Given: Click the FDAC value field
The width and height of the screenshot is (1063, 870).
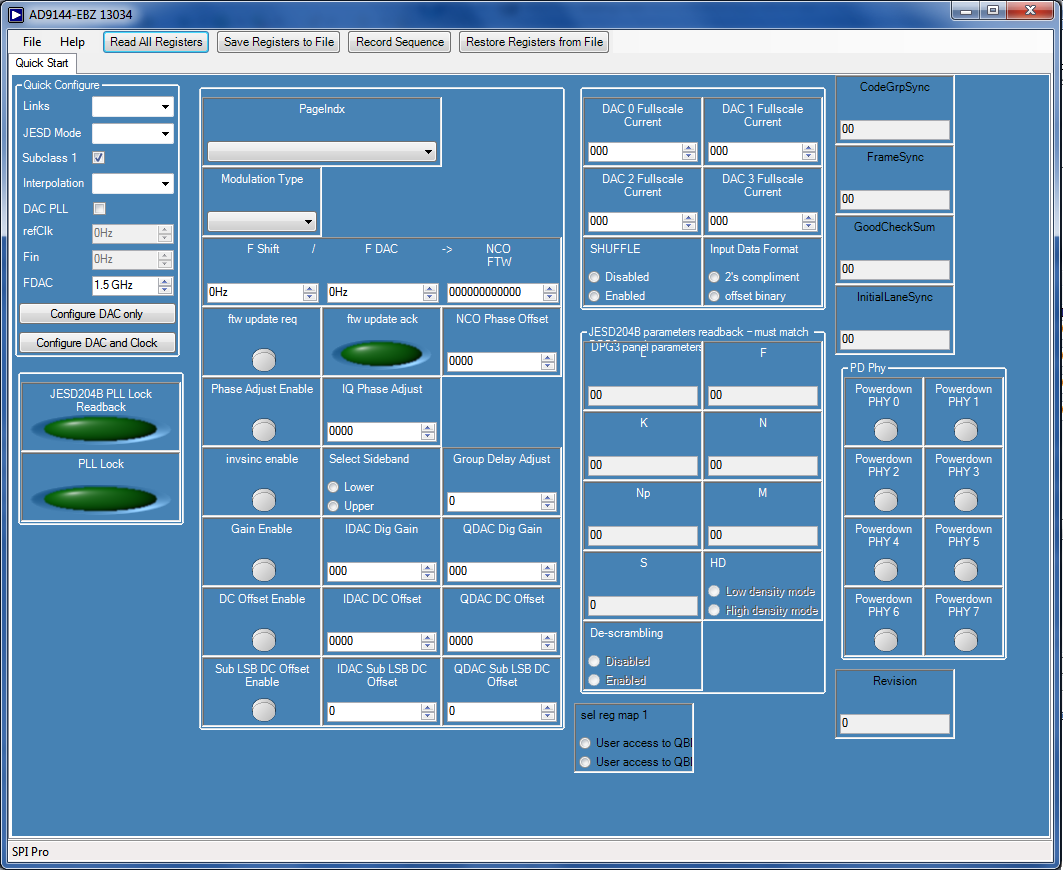Looking at the screenshot, I should 125,285.
